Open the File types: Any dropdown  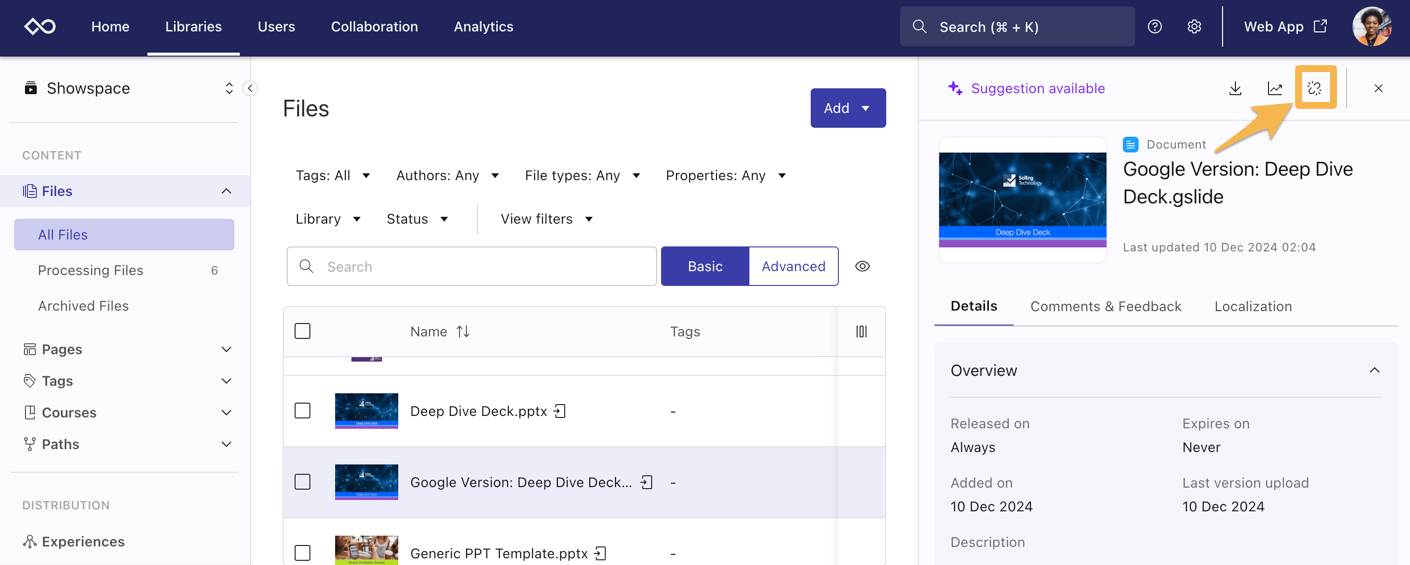coord(582,176)
